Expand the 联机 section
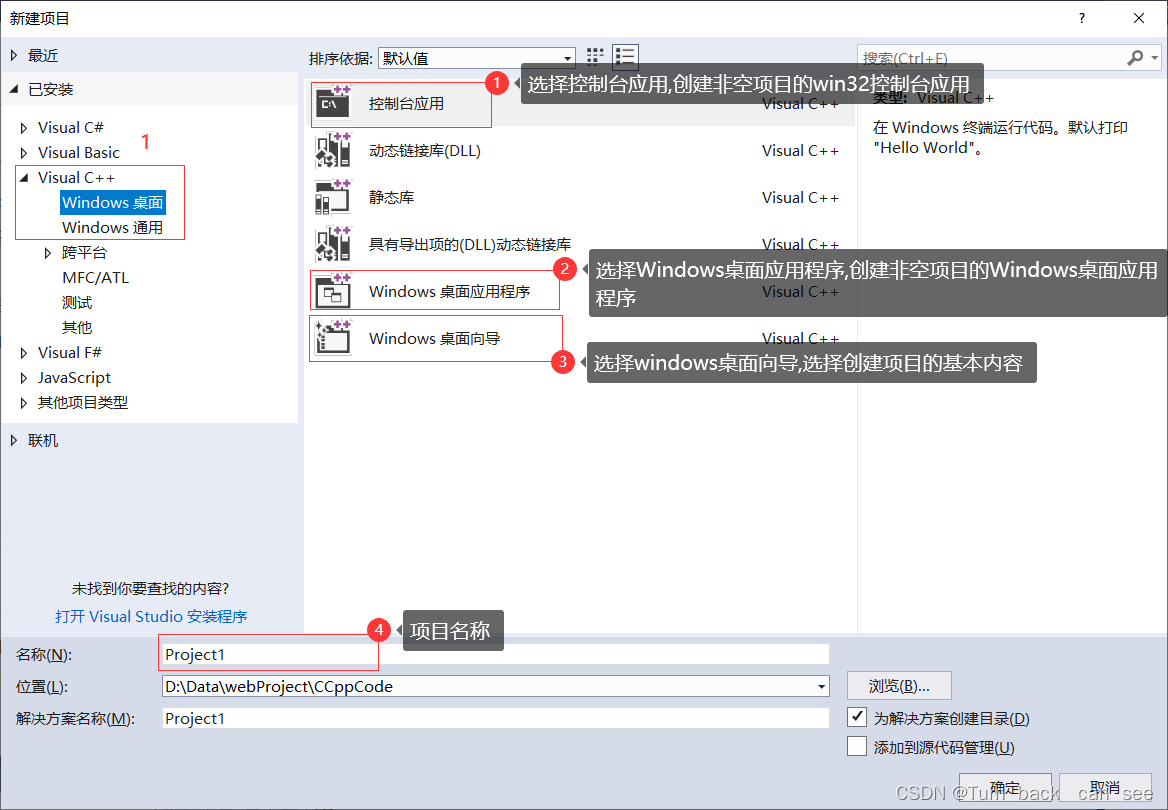This screenshot has height=810, width=1168. [x=14, y=440]
